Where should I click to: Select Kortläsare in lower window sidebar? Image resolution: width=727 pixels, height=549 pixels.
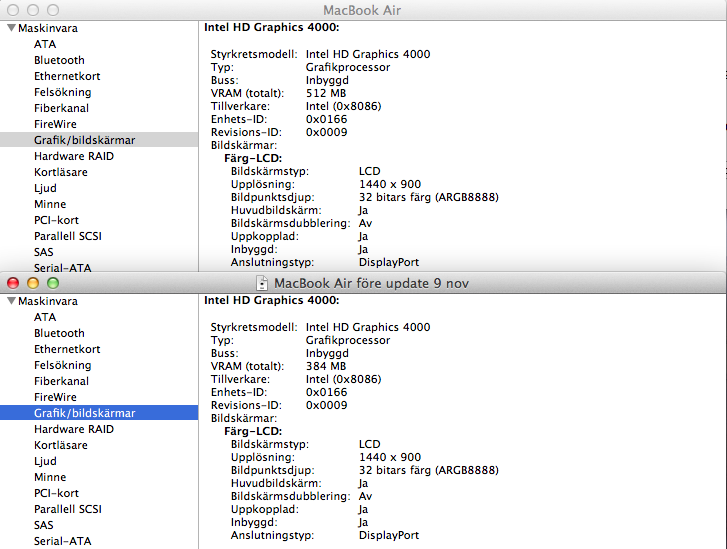61,445
